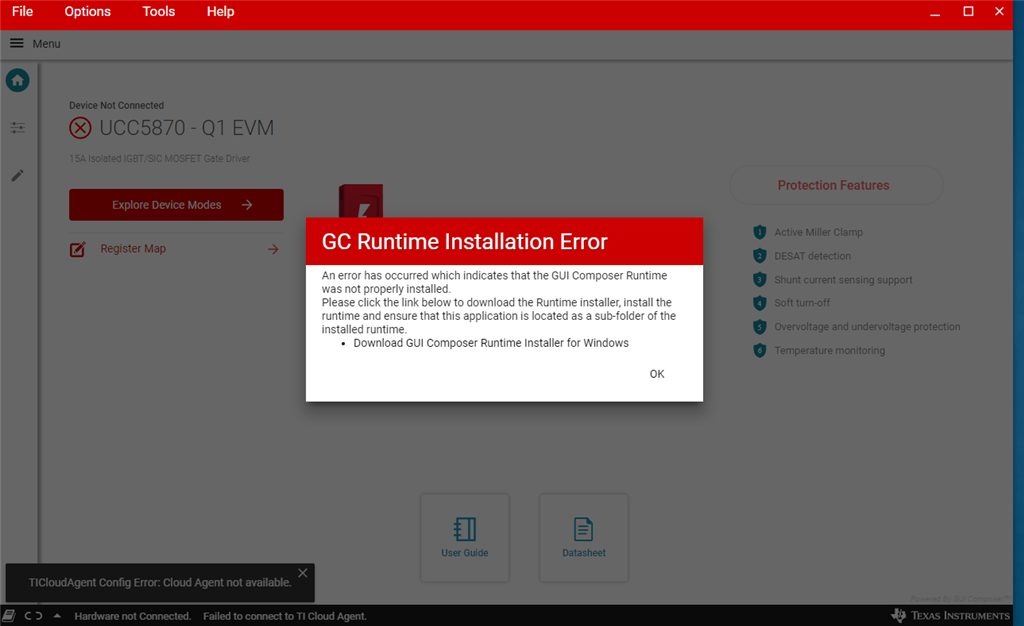Click Failed to connect to TI Cloud Agent

(x=285, y=616)
